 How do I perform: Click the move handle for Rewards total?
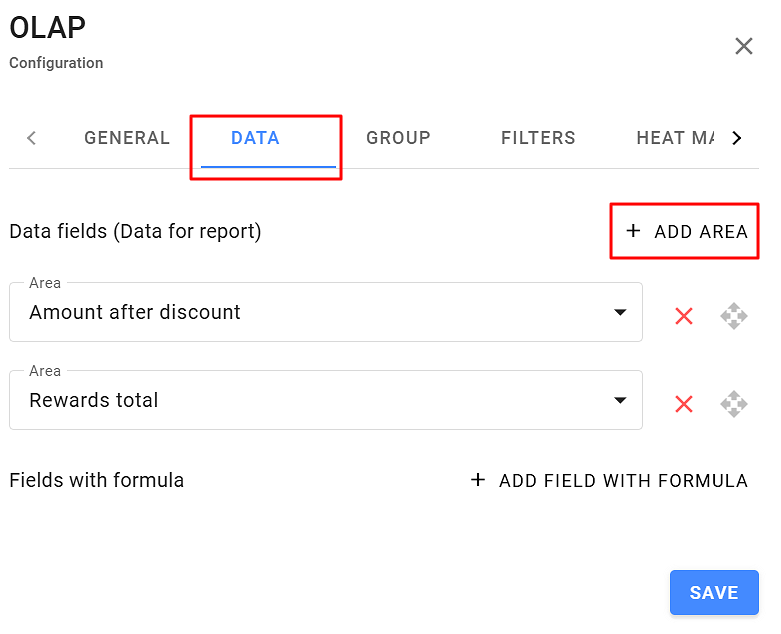(734, 404)
